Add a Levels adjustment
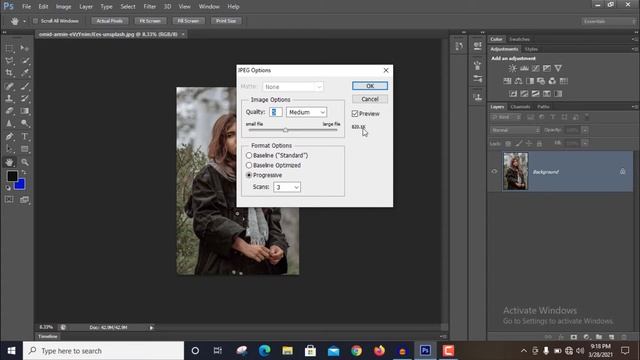 (524, 68)
